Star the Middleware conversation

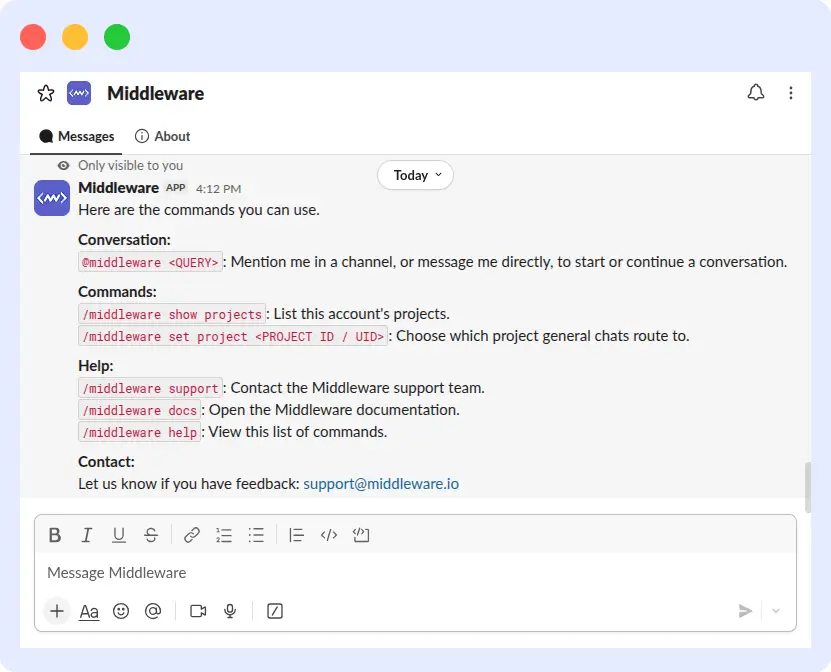click(x=46, y=93)
